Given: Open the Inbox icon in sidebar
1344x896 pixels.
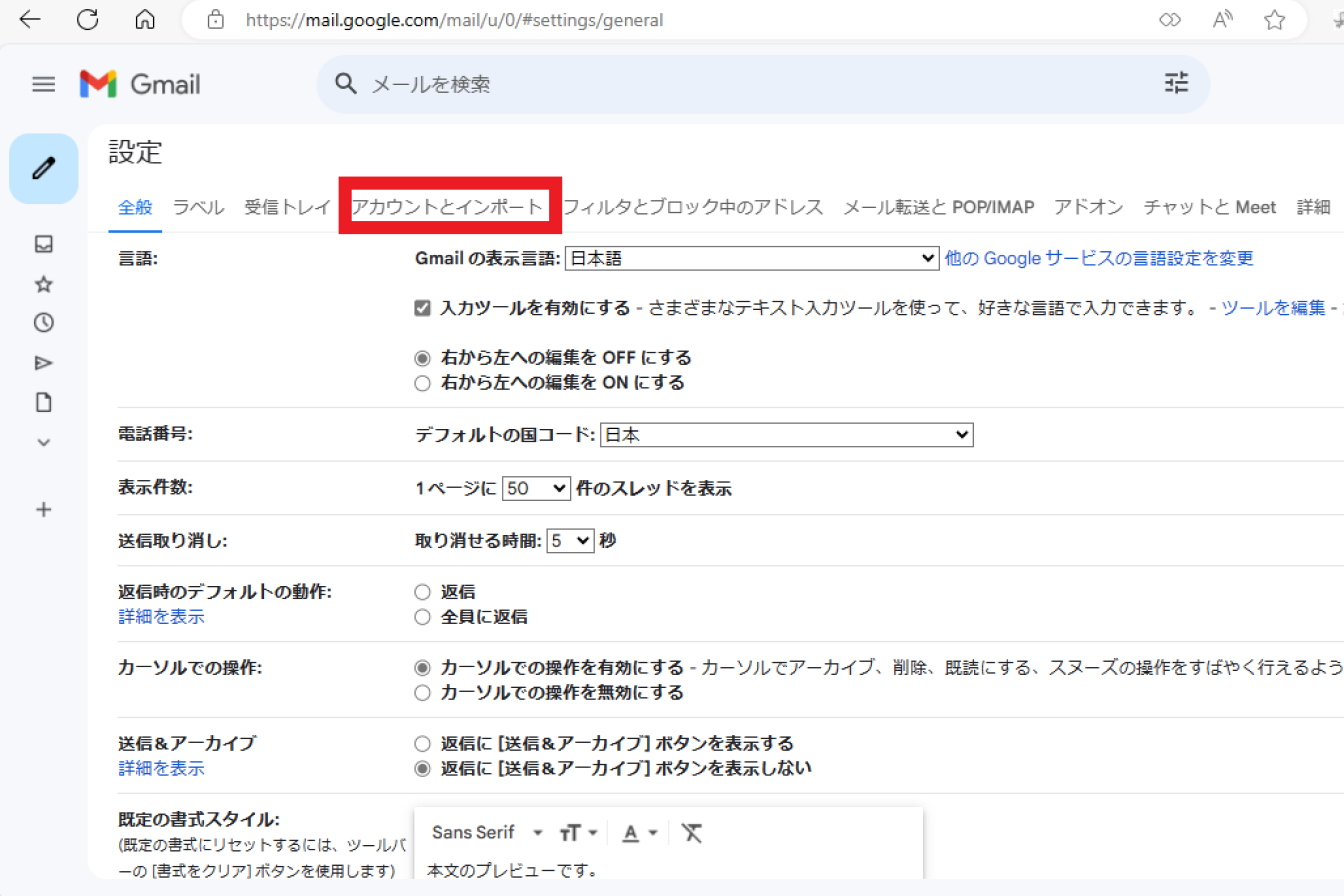Looking at the screenshot, I should (44, 244).
